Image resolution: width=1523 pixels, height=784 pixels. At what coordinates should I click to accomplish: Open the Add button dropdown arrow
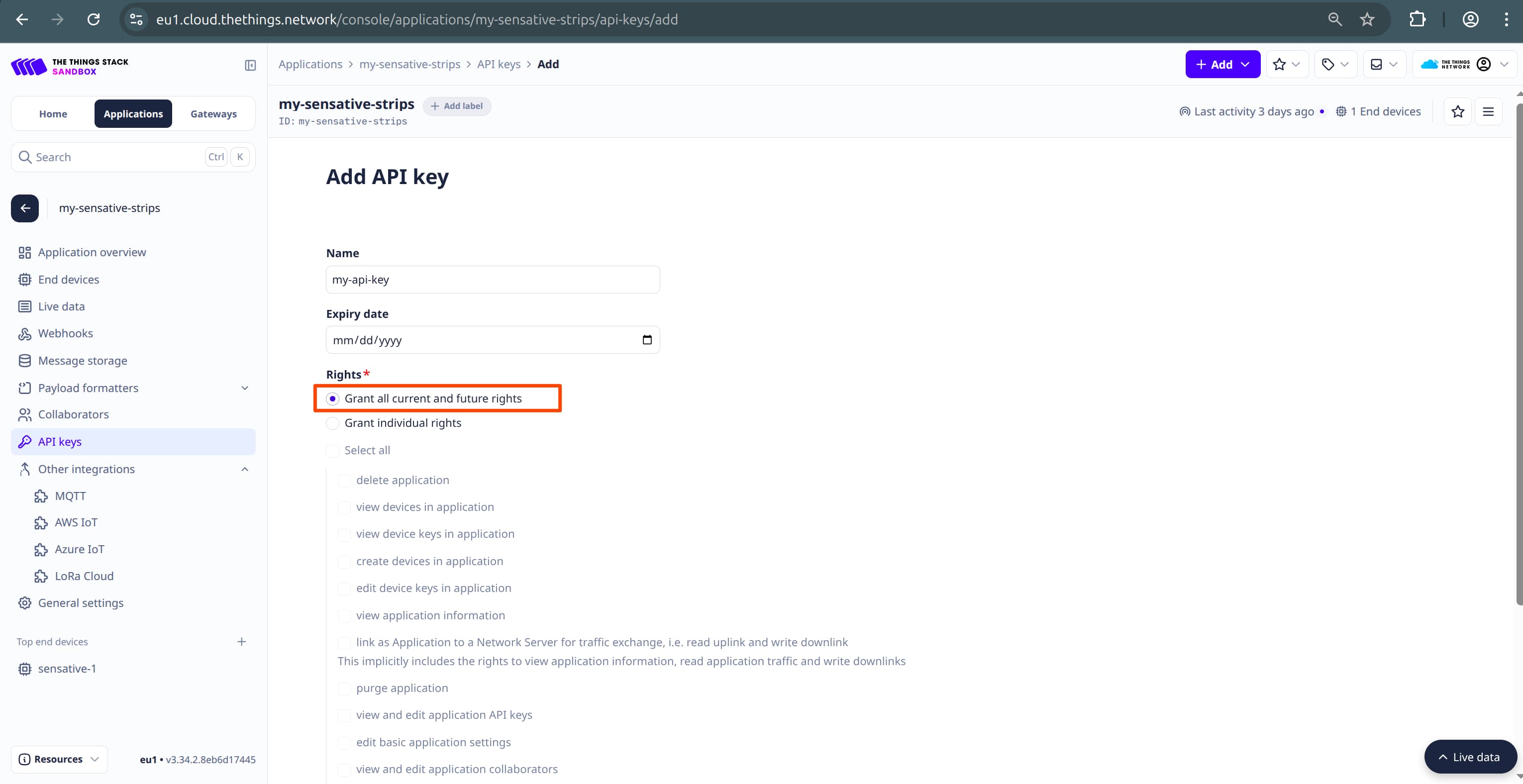coord(1246,64)
